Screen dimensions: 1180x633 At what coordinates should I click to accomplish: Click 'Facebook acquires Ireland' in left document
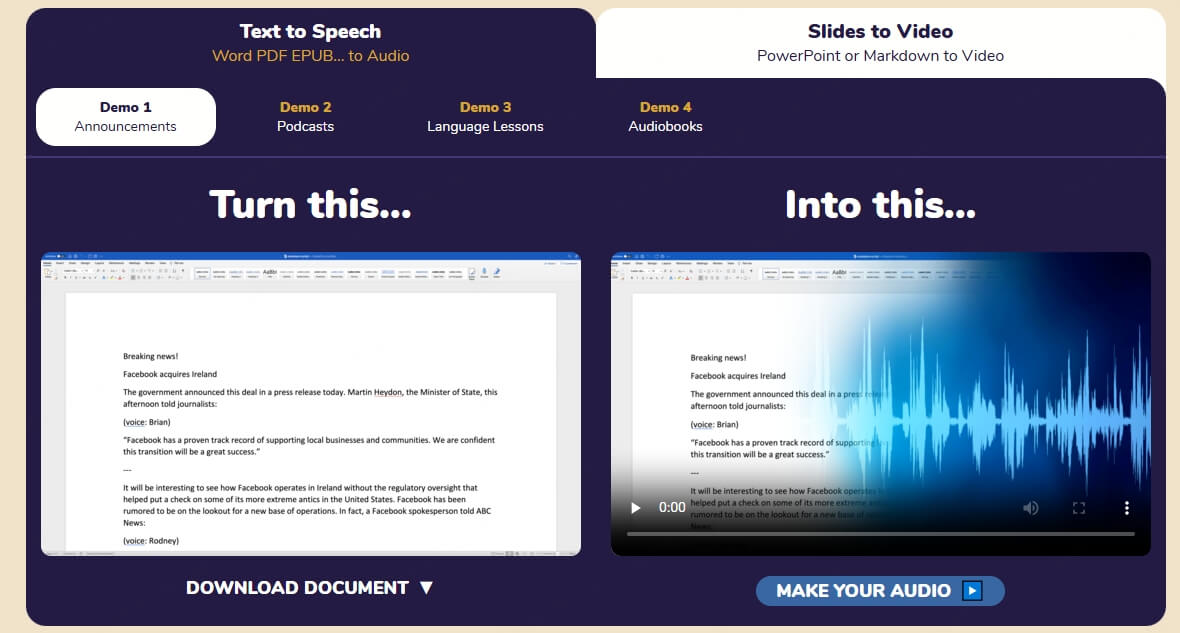click(170, 374)
